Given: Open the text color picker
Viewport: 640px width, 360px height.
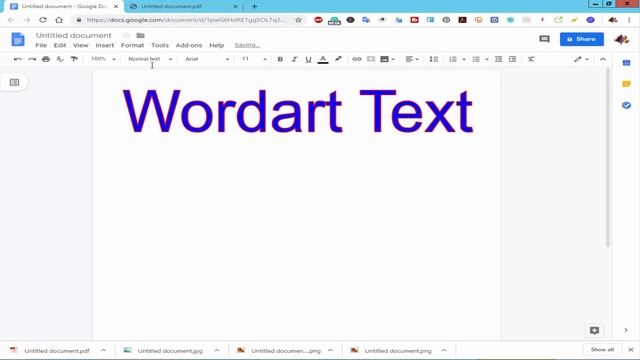Looking at the screenshot, I should (323, 59).
